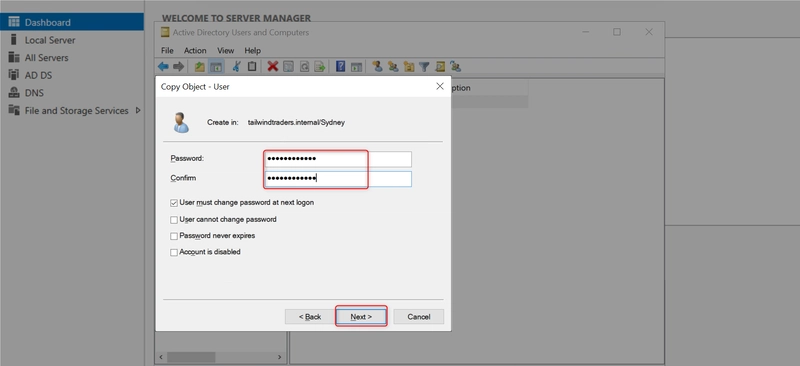Click the All Servers icon in sidebar
Viewport: 800px width, 366px height.
pos(14,57)
